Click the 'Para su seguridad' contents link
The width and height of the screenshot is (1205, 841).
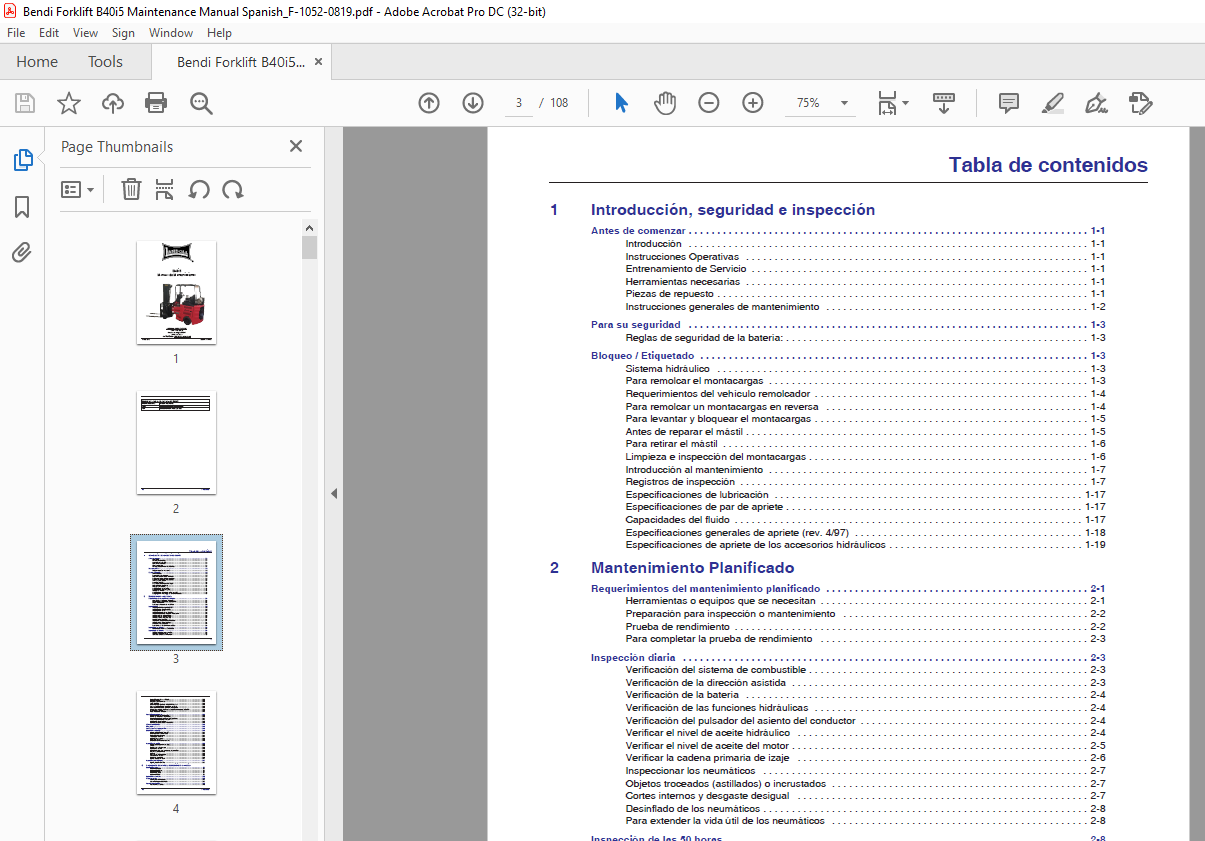coord(636,325)
